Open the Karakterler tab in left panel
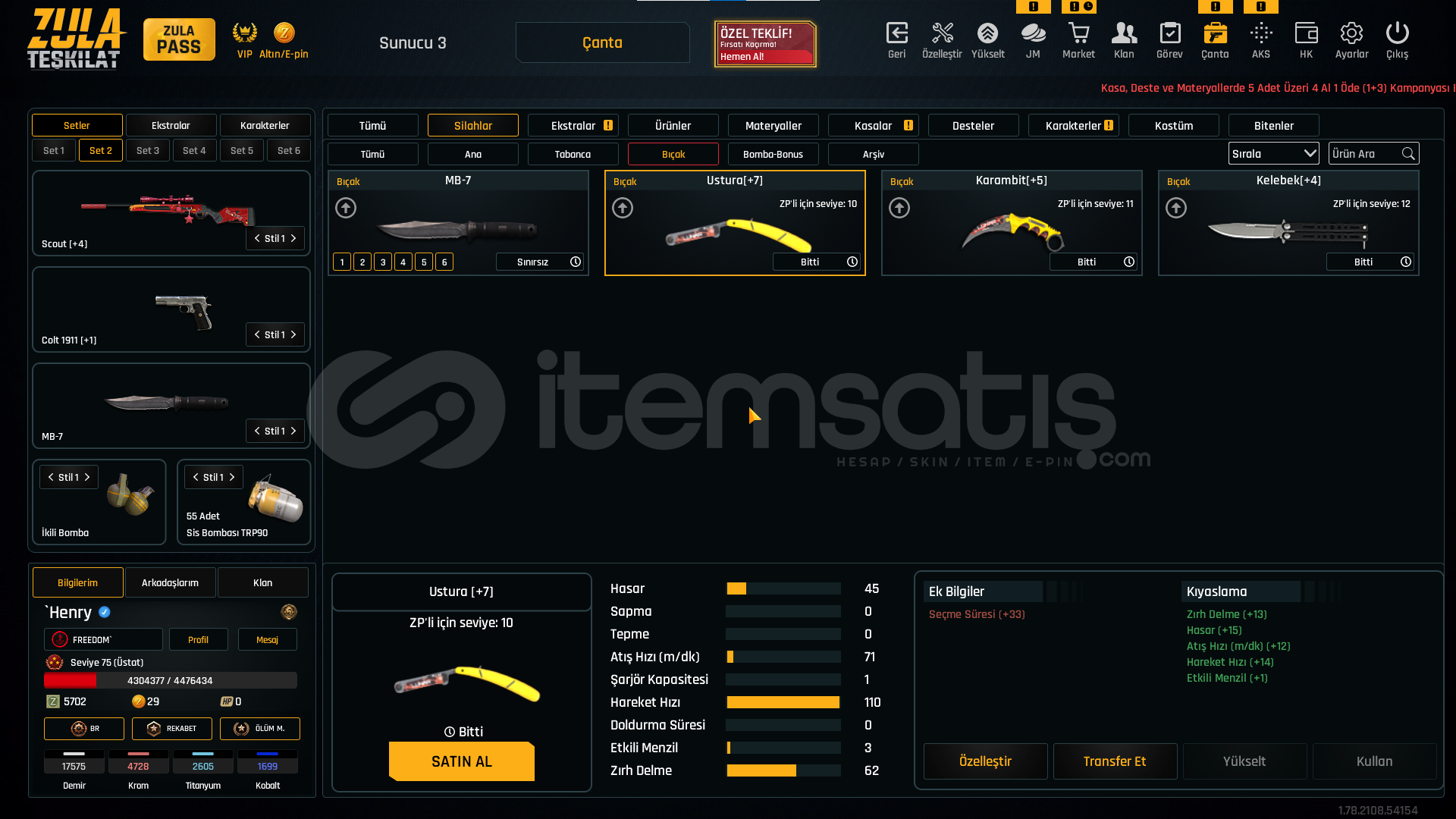The image size is (1456, 819). click(x=265, y=125)
